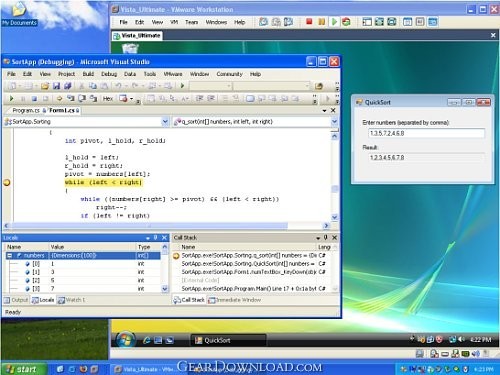Select the [3] row in Locals
This screenshot has width=500, height=375.
click(x=82, y=288)
